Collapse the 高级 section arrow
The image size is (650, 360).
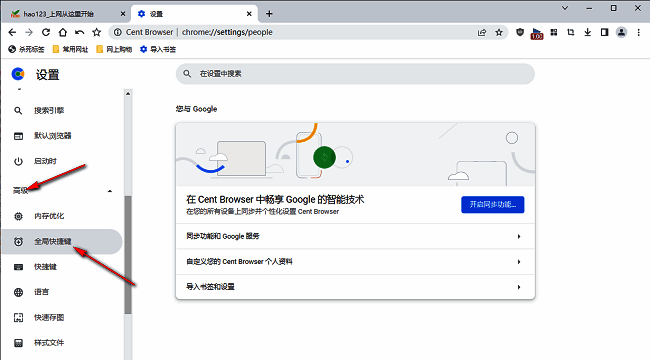(x=110, y=191)
